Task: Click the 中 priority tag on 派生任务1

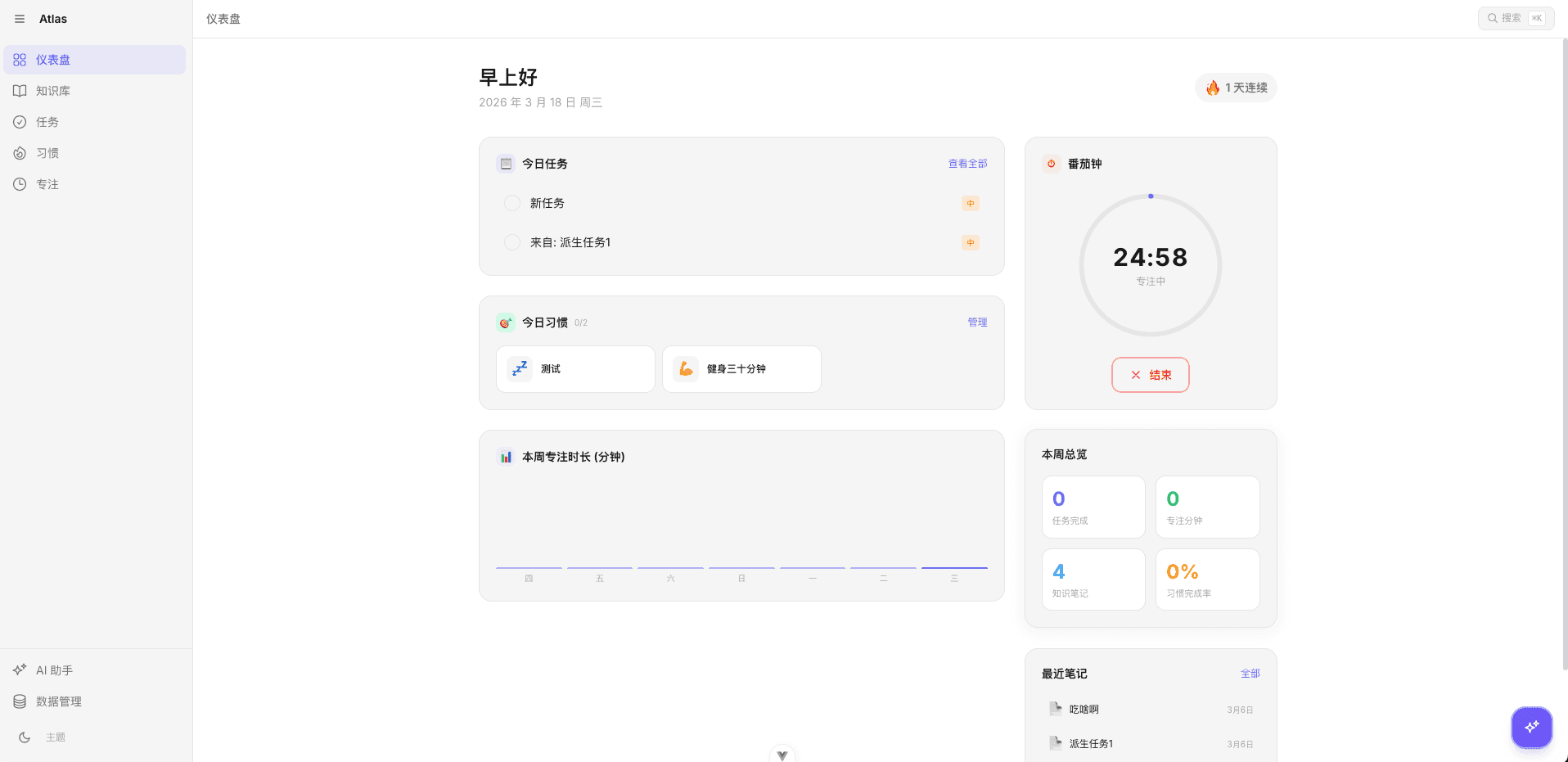Action: coord(971,242)
